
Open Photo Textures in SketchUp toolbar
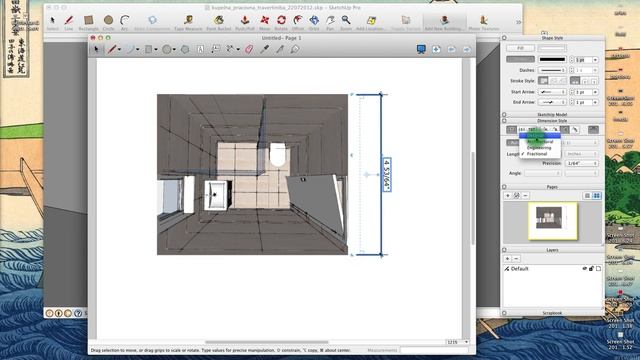pos(484,22)
